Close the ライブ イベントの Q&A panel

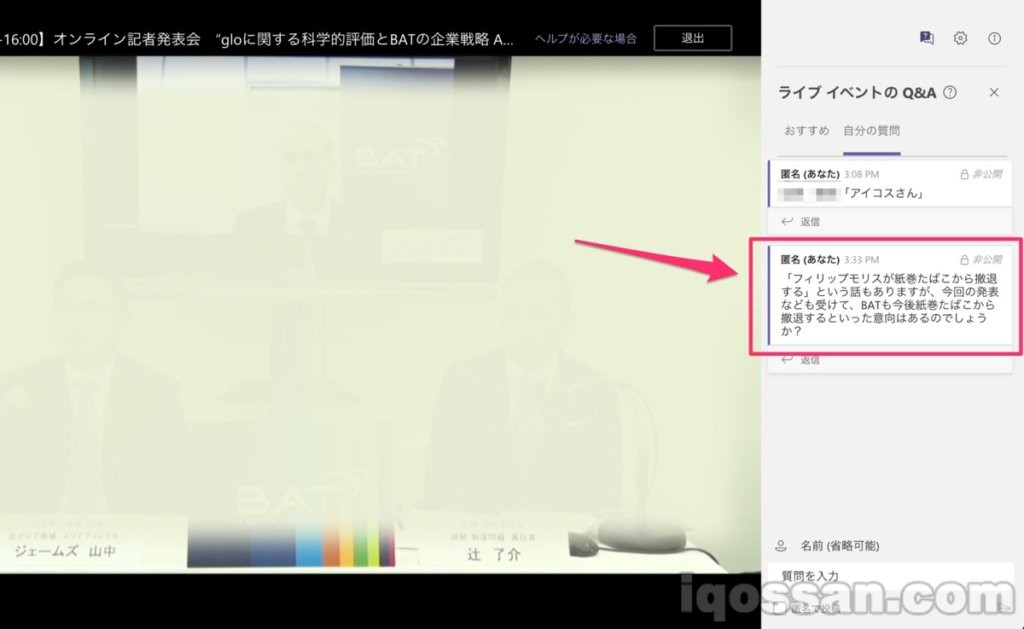[994, 93]
